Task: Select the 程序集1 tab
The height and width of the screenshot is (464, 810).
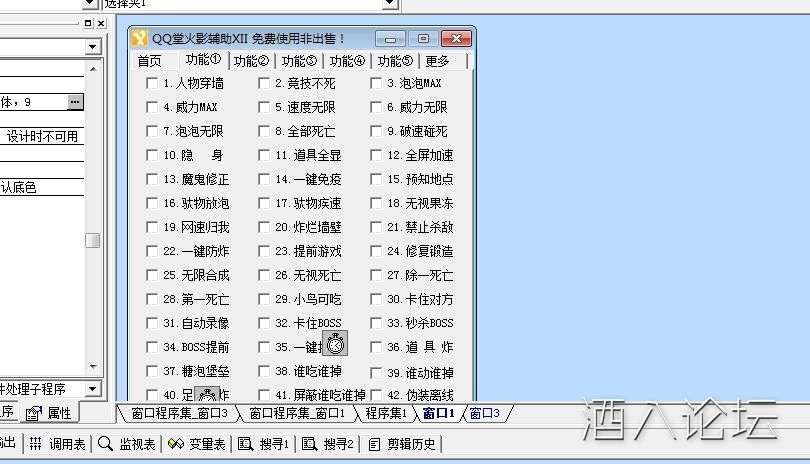Action: click(385, 413)
